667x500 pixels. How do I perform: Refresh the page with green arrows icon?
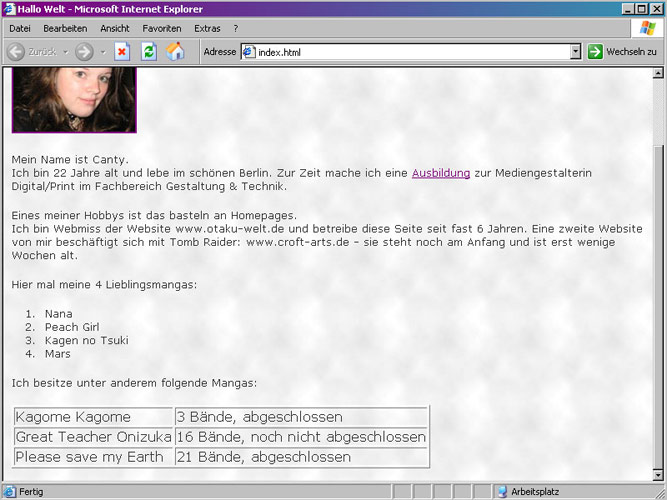[148, 52]
